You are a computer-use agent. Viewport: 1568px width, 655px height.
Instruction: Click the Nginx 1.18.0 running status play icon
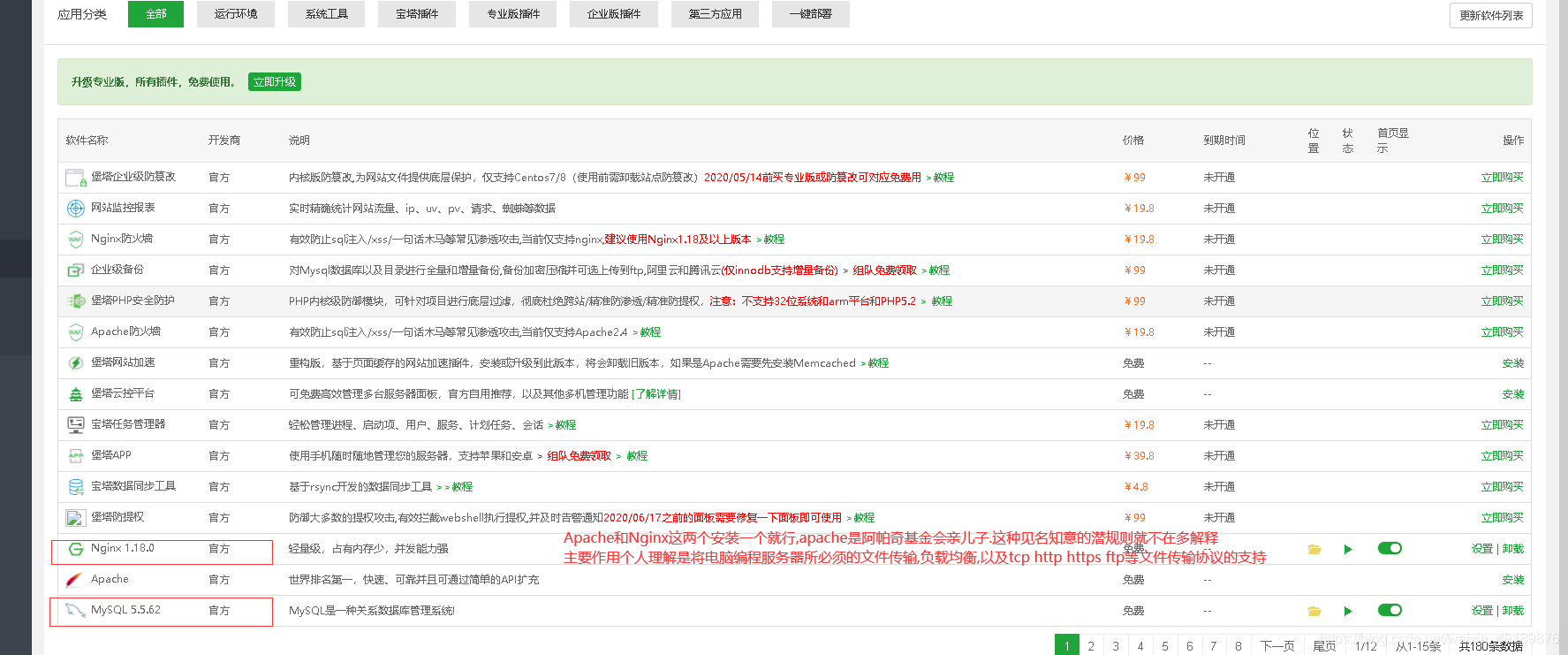pyautogui.click(x=1348, y=549)
